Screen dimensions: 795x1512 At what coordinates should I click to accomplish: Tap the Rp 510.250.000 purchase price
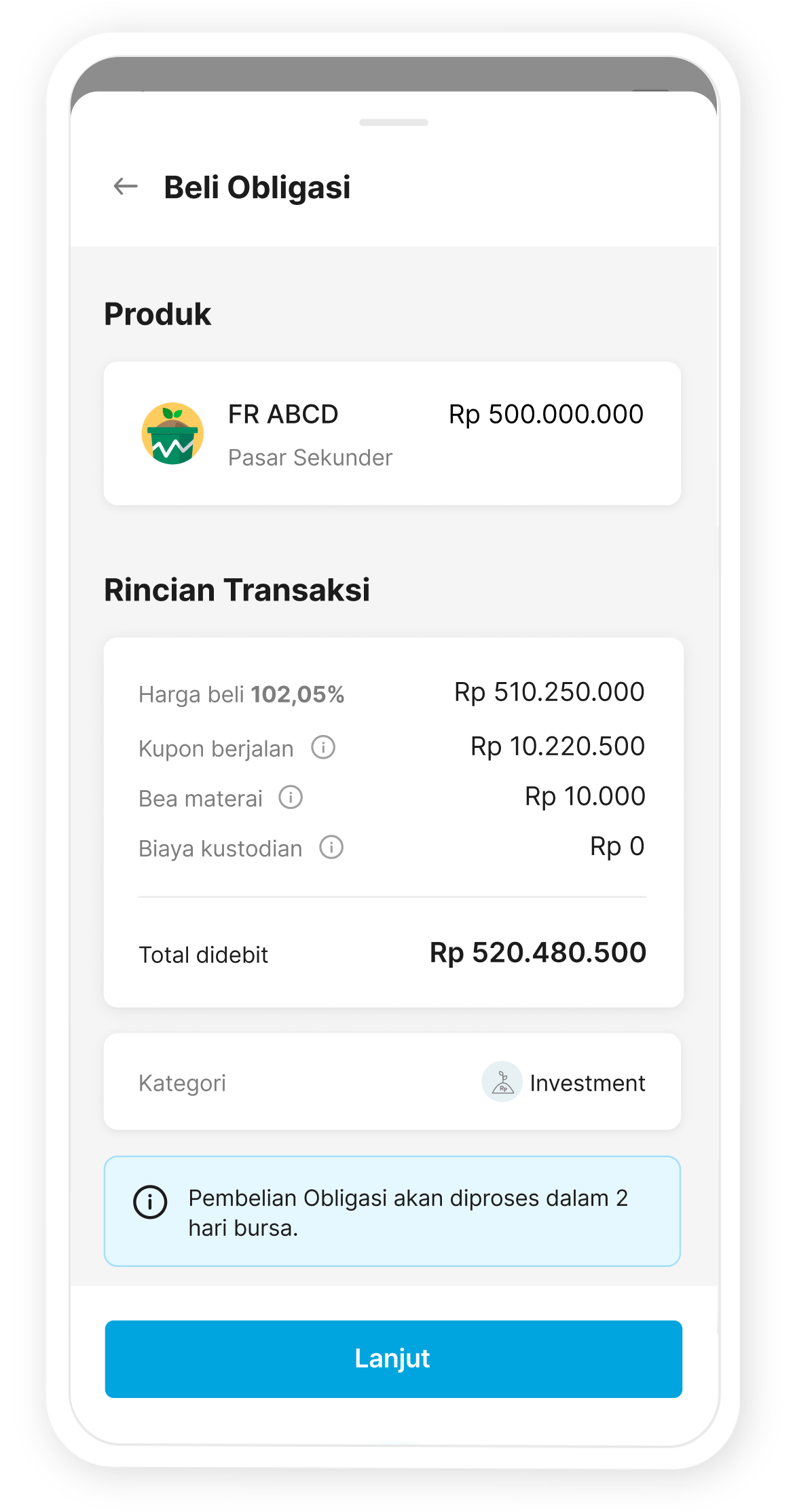pos(549,692)
